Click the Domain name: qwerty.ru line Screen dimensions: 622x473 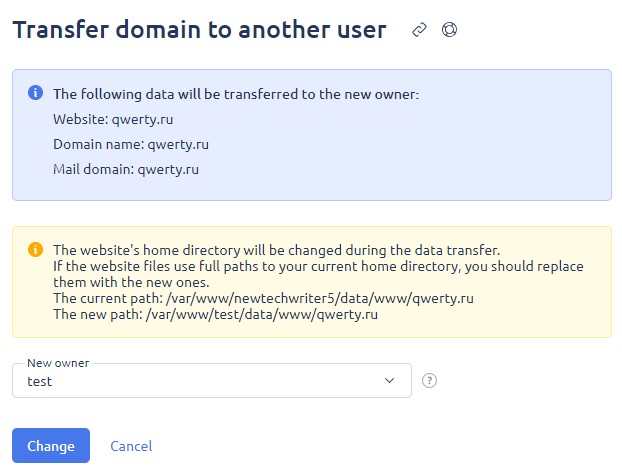[131, 144]
